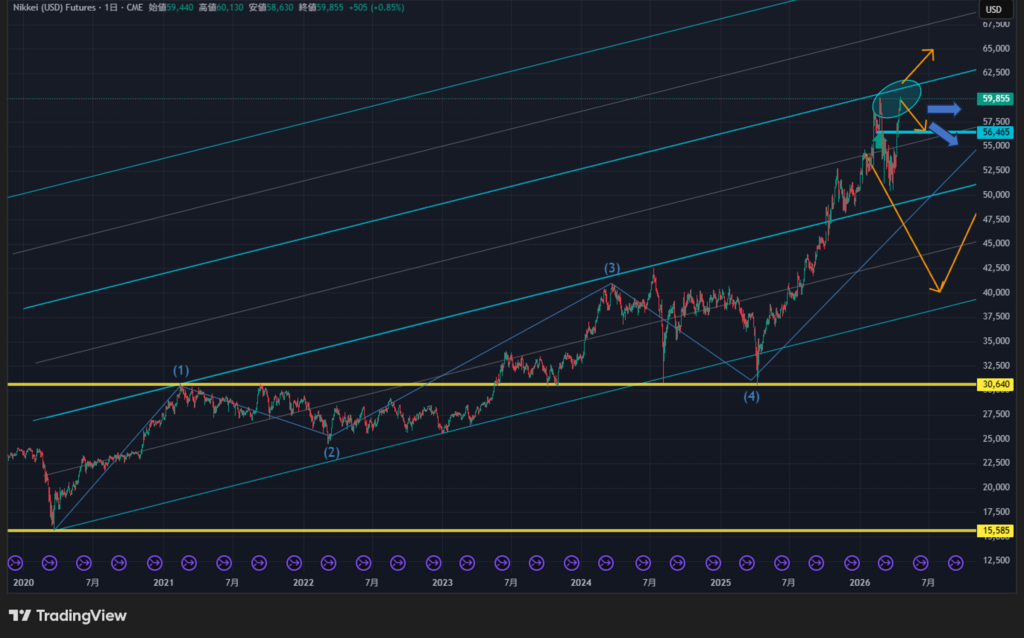Click the wave (3) label
1024x638 pixels.
[612, 268]
